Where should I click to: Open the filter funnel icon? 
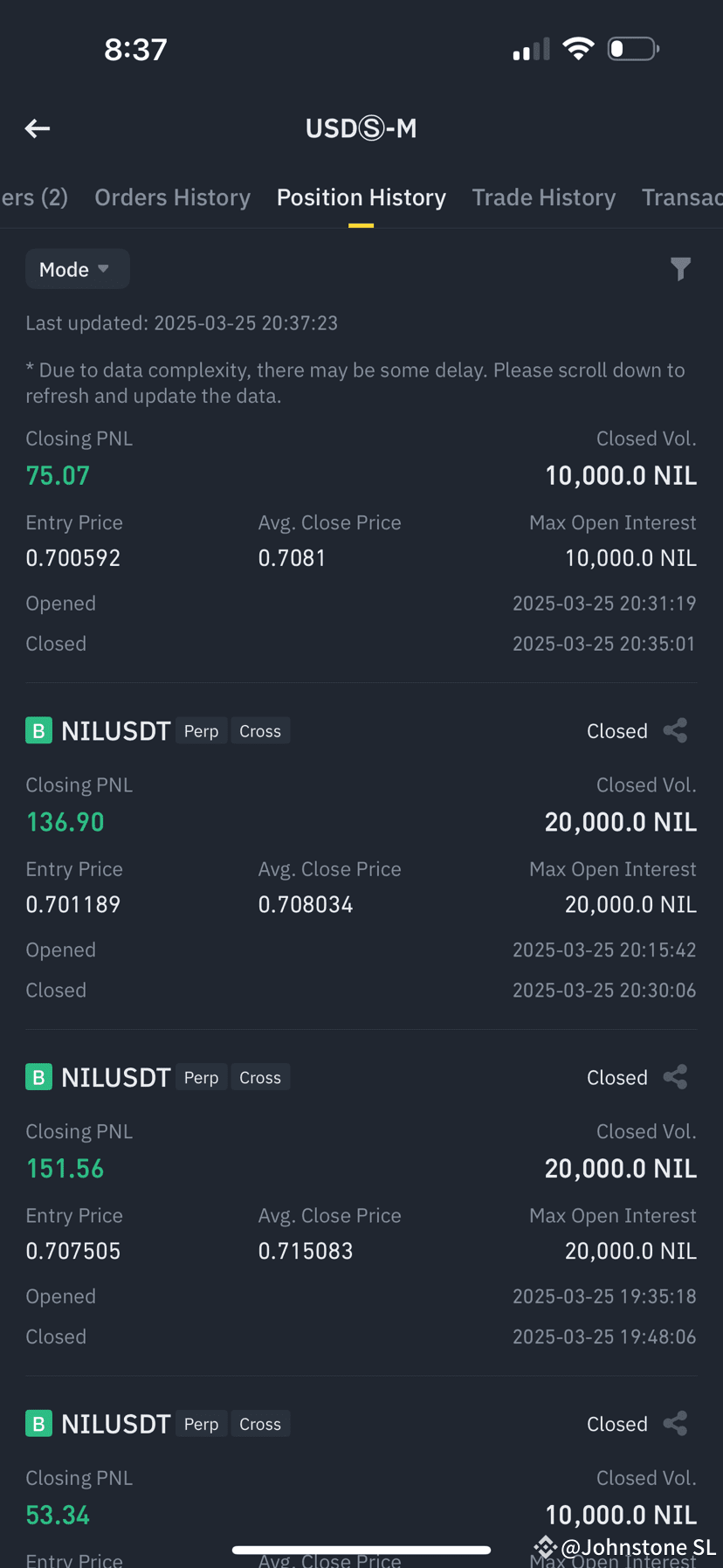point(680,269)
